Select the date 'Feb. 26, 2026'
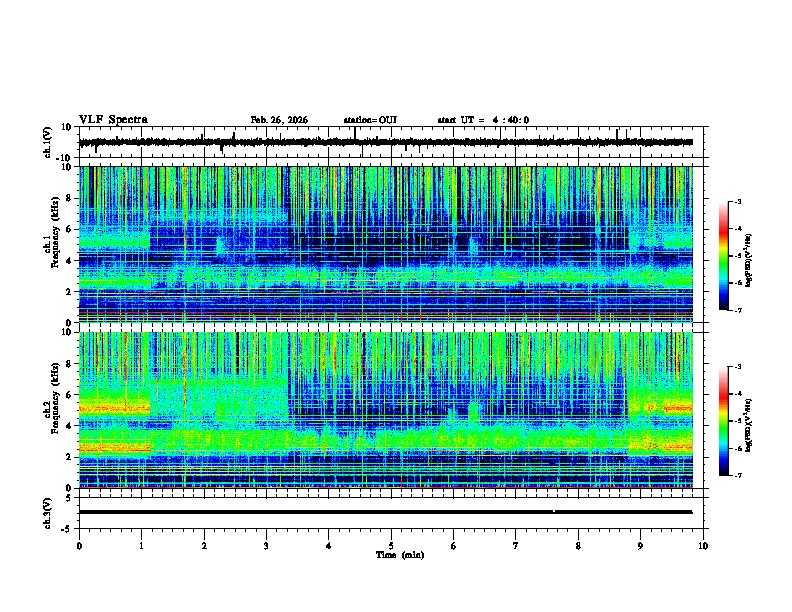Viewport: 792px width, 612px height. (x=279, y=120)
